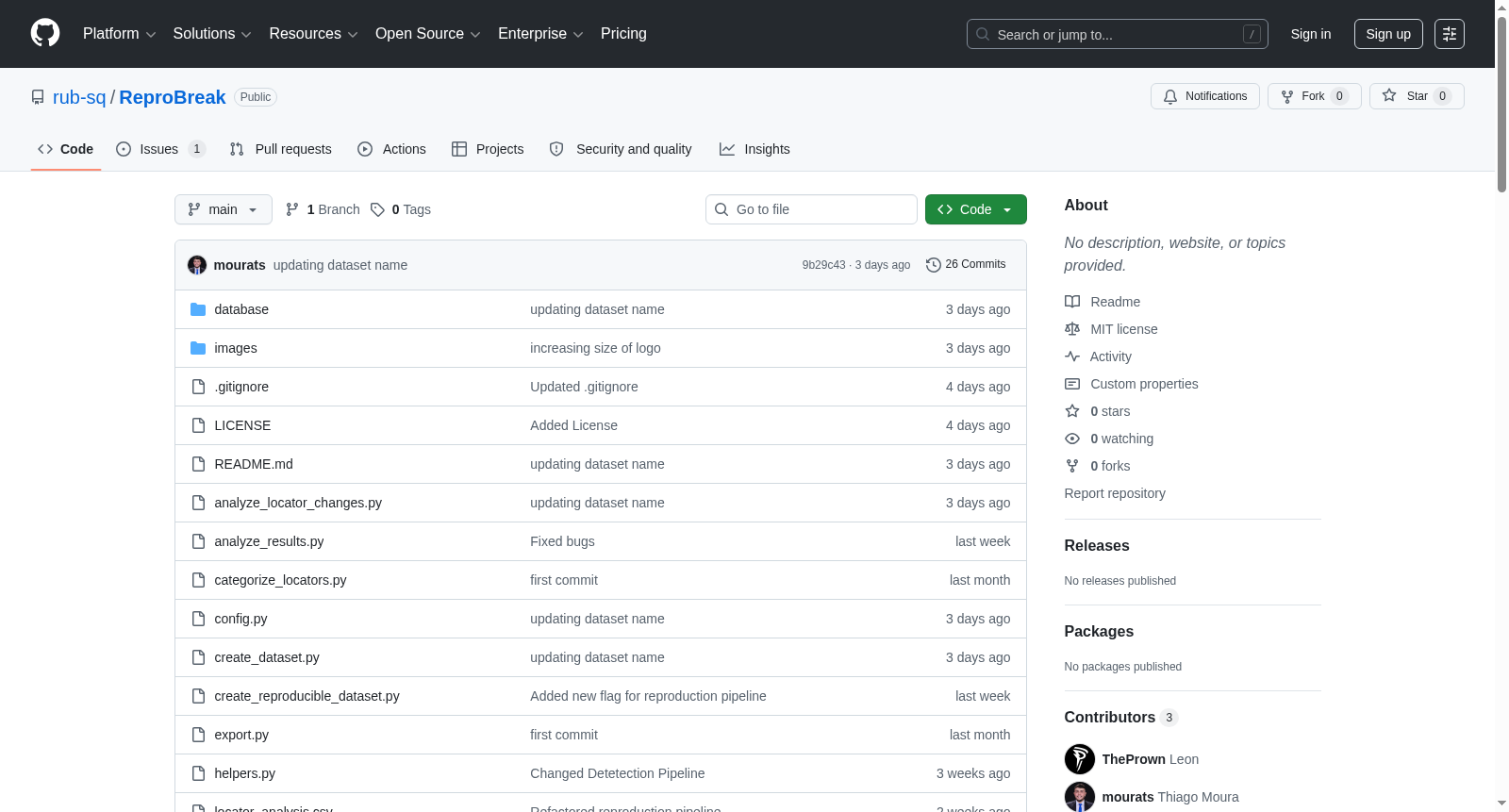Click Report repository link
1509x812 pixels.
click(1115, 493)
